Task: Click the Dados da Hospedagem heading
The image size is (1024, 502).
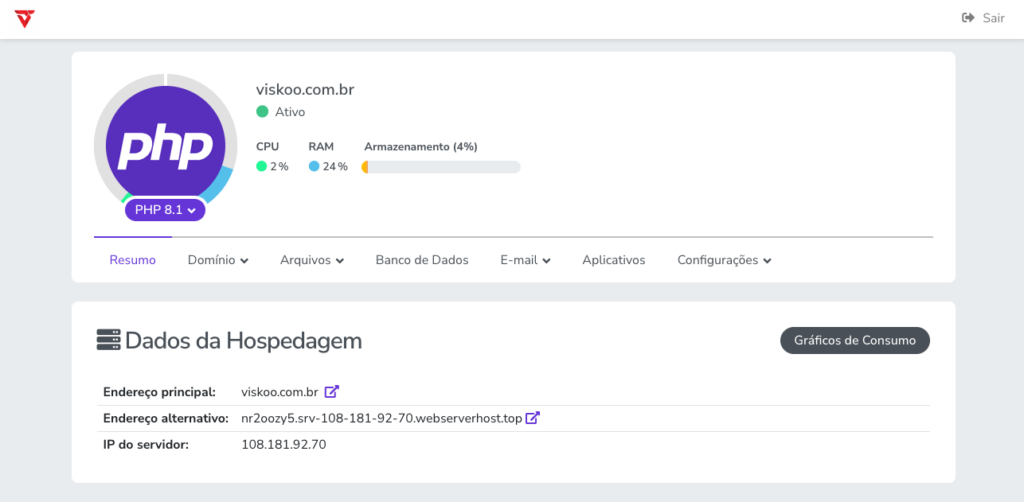Action: pos(244,340)
